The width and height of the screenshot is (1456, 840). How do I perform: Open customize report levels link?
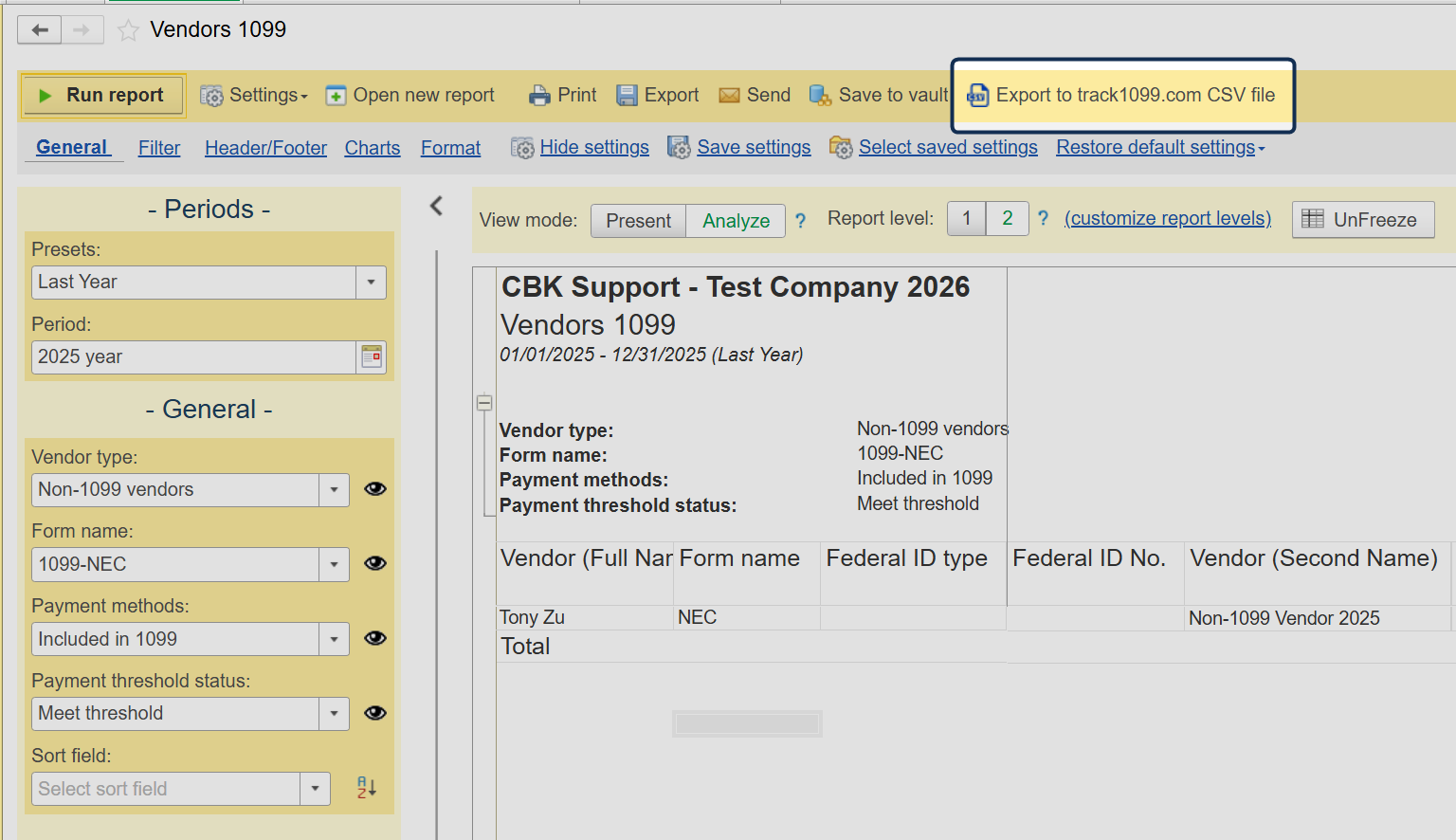click(x=1168, y=219)
